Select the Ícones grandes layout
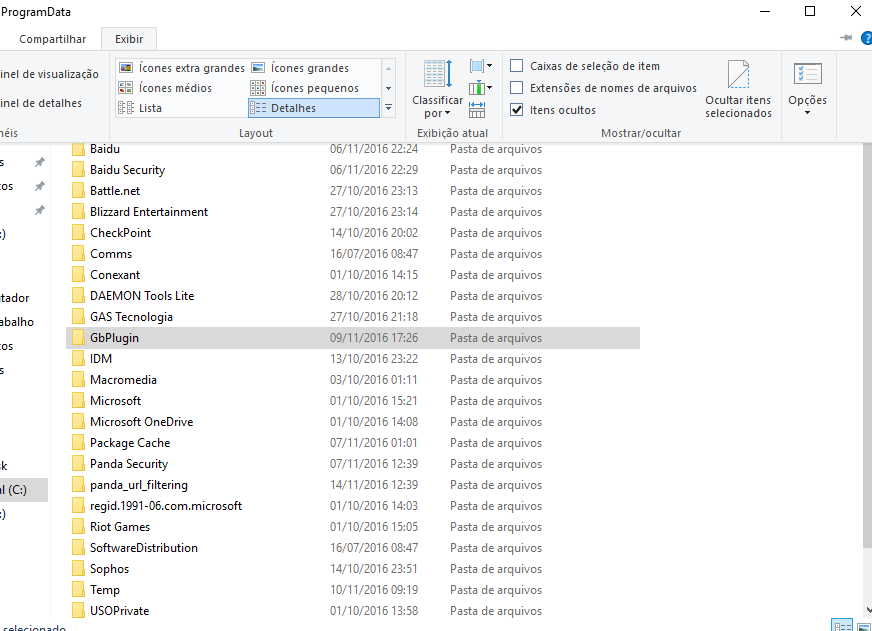Screen dimensions: 872x631 (300, 68)
